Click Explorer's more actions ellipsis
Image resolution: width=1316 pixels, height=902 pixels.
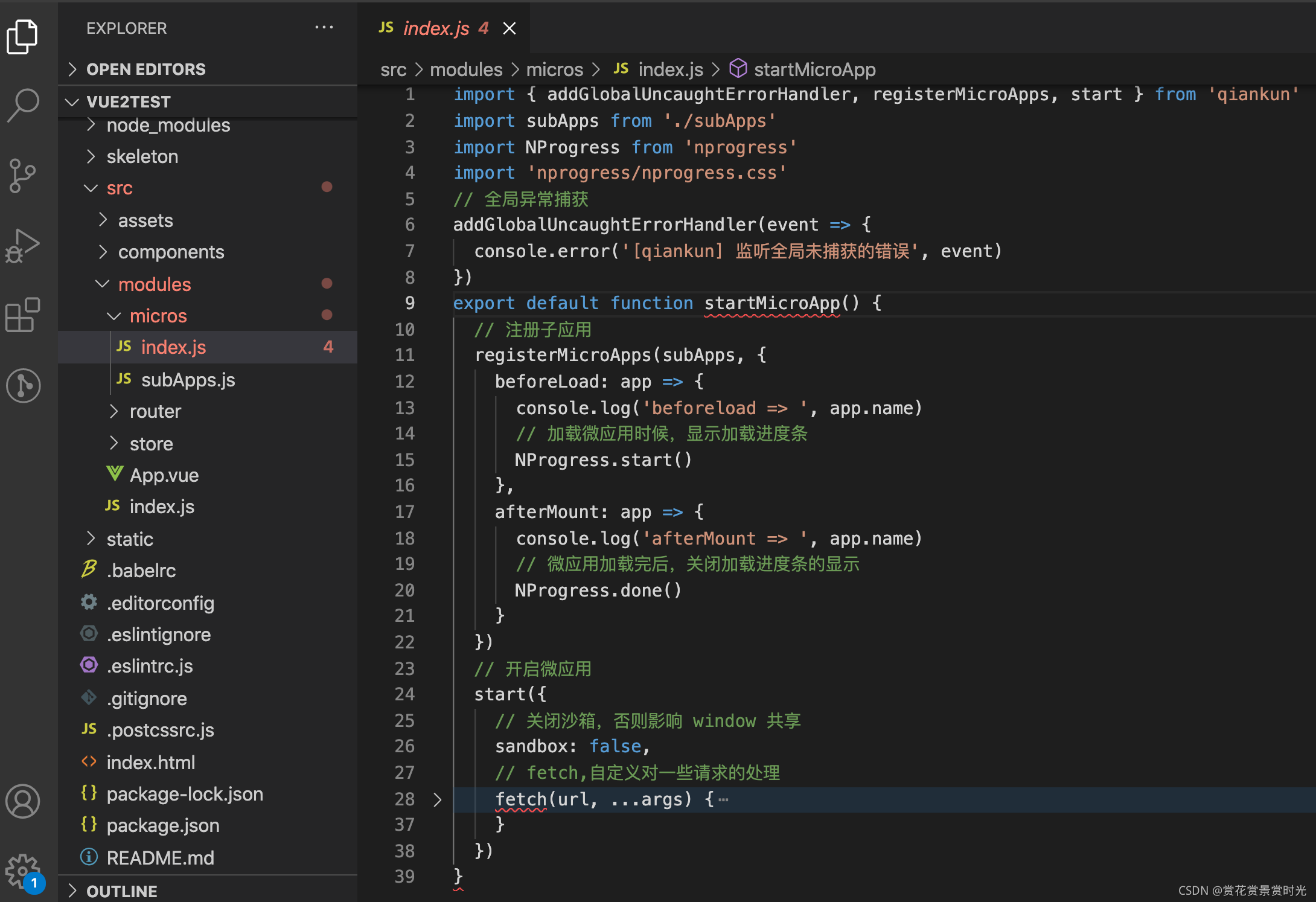[324, 28]
